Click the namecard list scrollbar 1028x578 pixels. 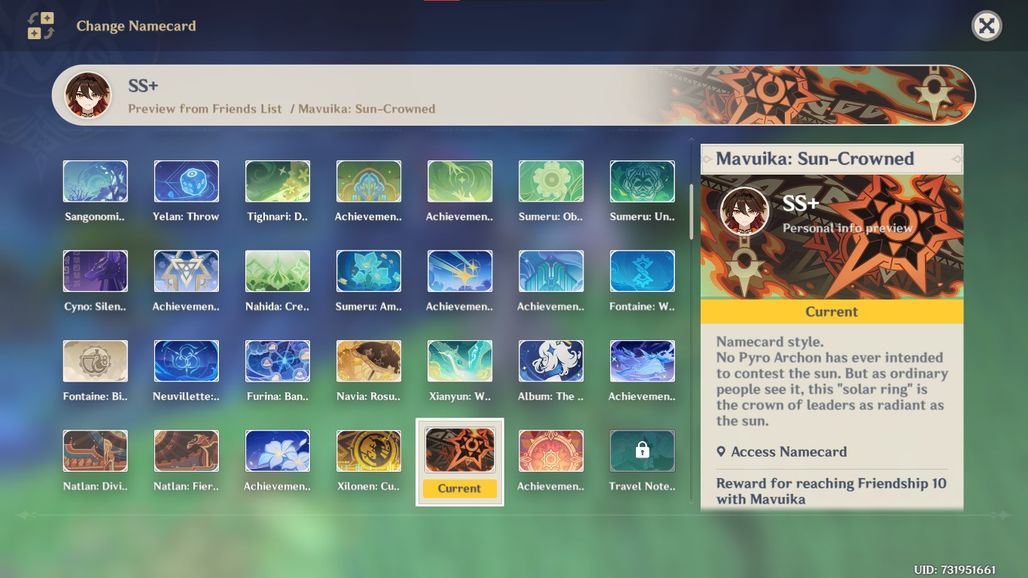[691, 212]
